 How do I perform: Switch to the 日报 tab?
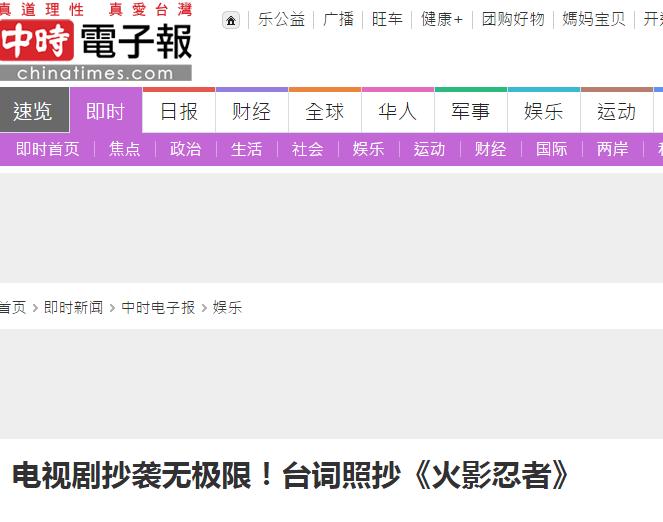click(179, 112)
